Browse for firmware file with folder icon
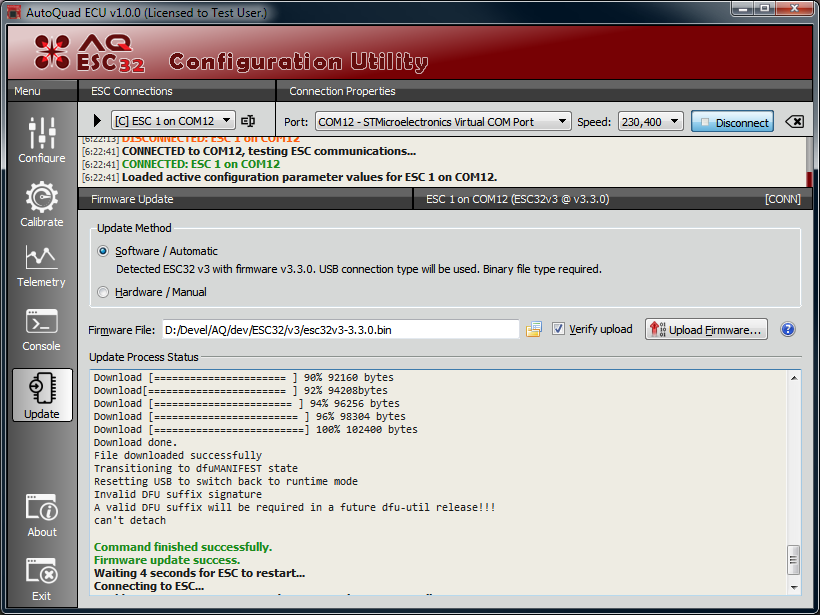This screenshot has height=615, width=820. pos(534,329)
